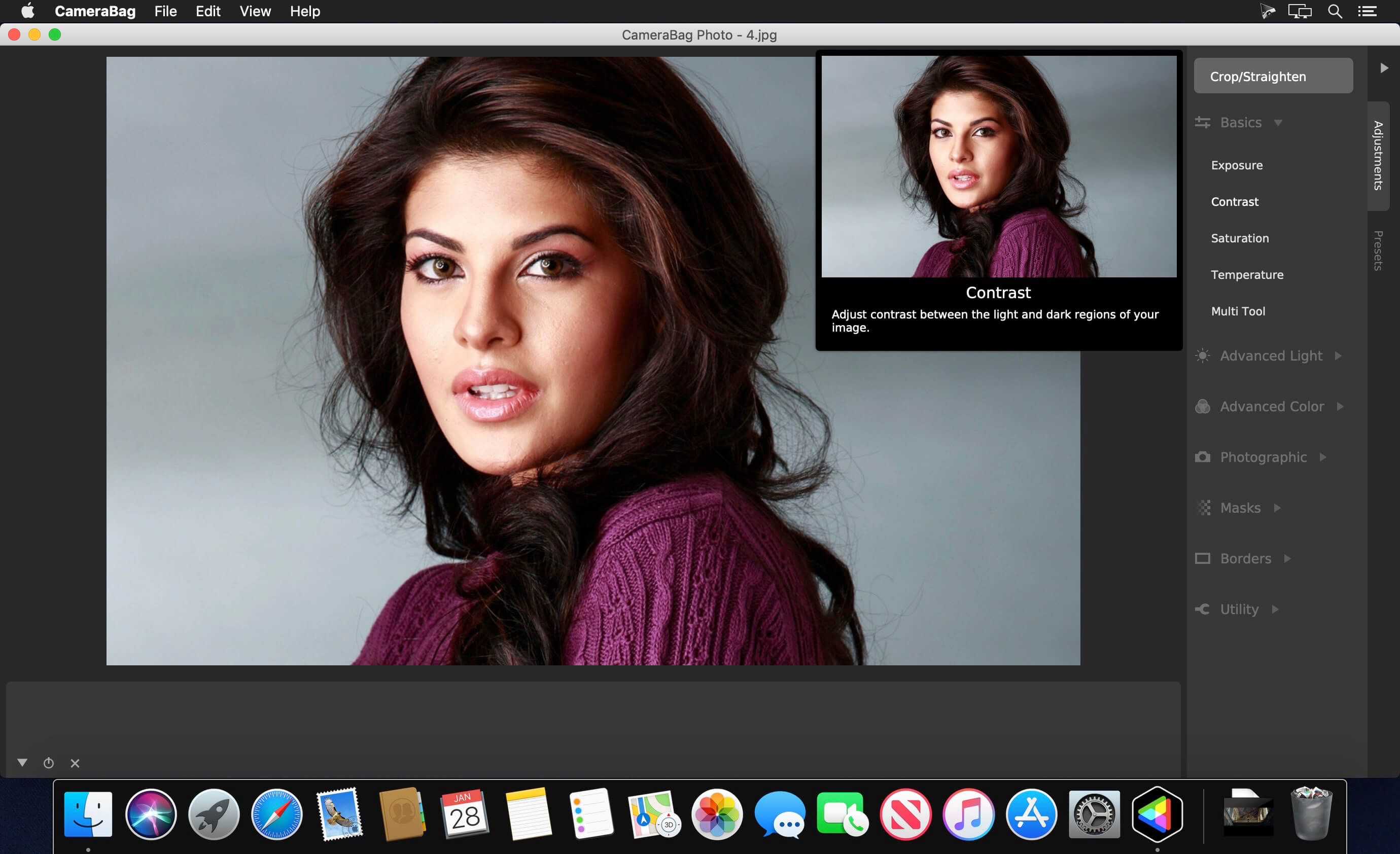Open Notes app in dock
The image size is (1400, 854).
click(528, 813)
